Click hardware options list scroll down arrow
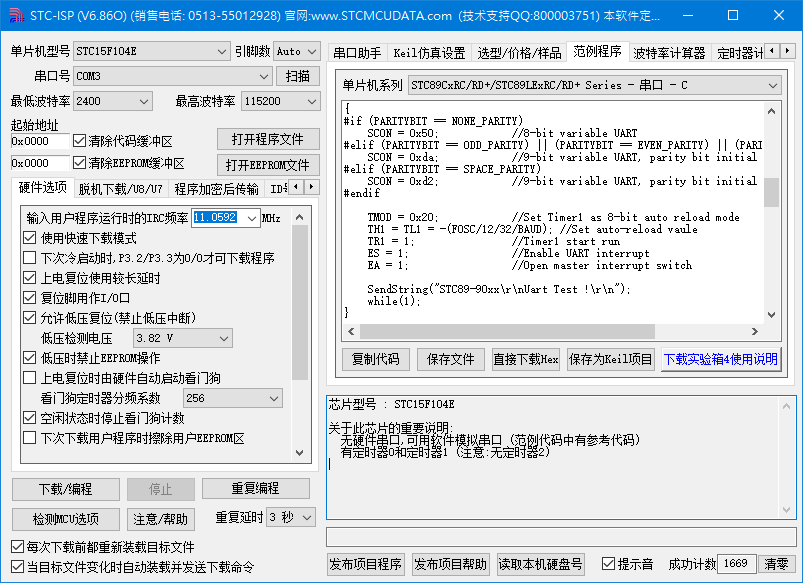Image resolution: width=803 pixels, height=583 pixels. pos(300,453)
